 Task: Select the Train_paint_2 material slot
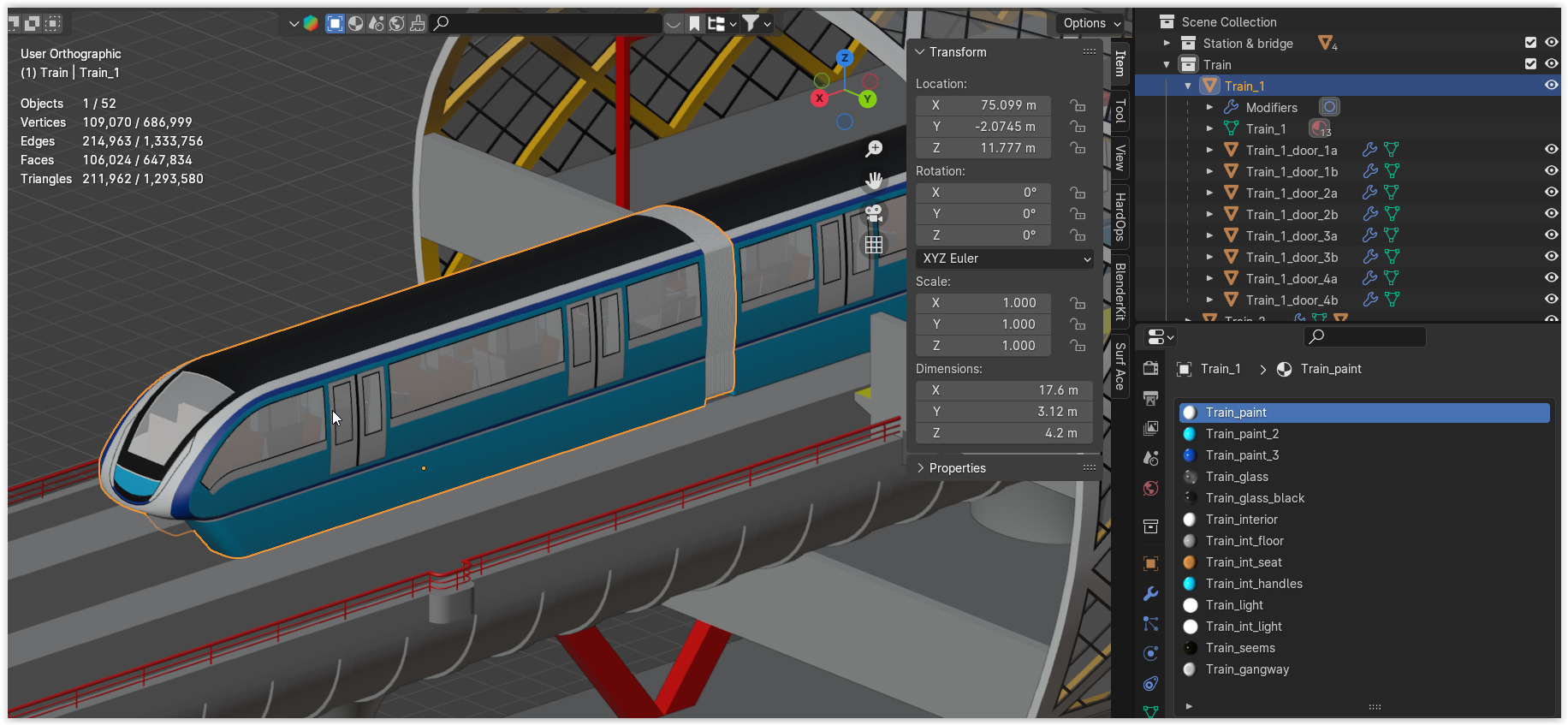[x=1364, y=434]
